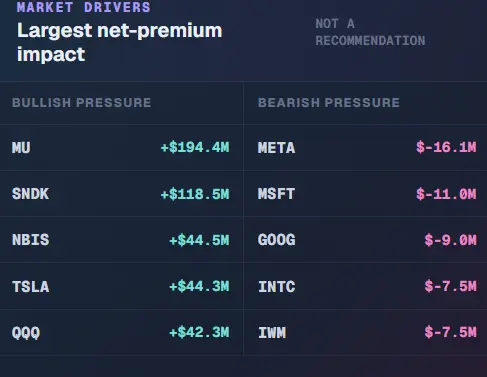Open the GOOG ticker row
Screen dimensions: 487x377
pos(365,240)
